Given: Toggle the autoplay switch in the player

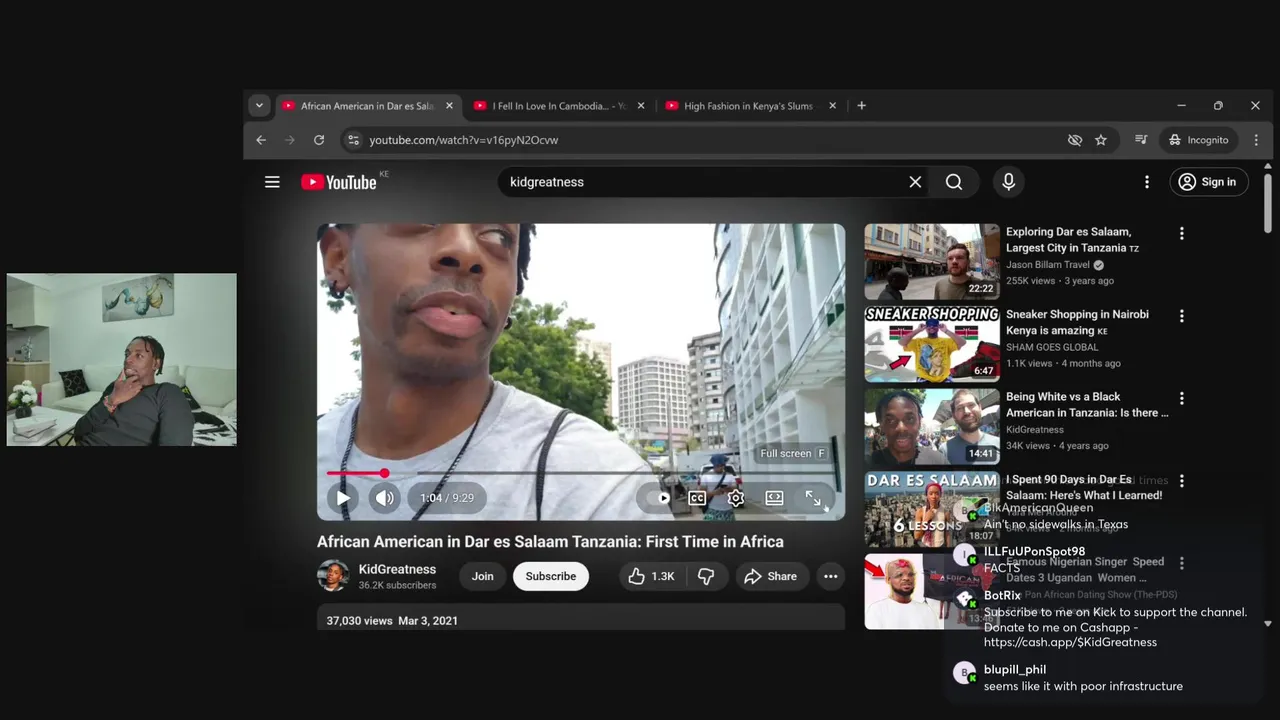Looking at the screenshot, I should [660, 498].
